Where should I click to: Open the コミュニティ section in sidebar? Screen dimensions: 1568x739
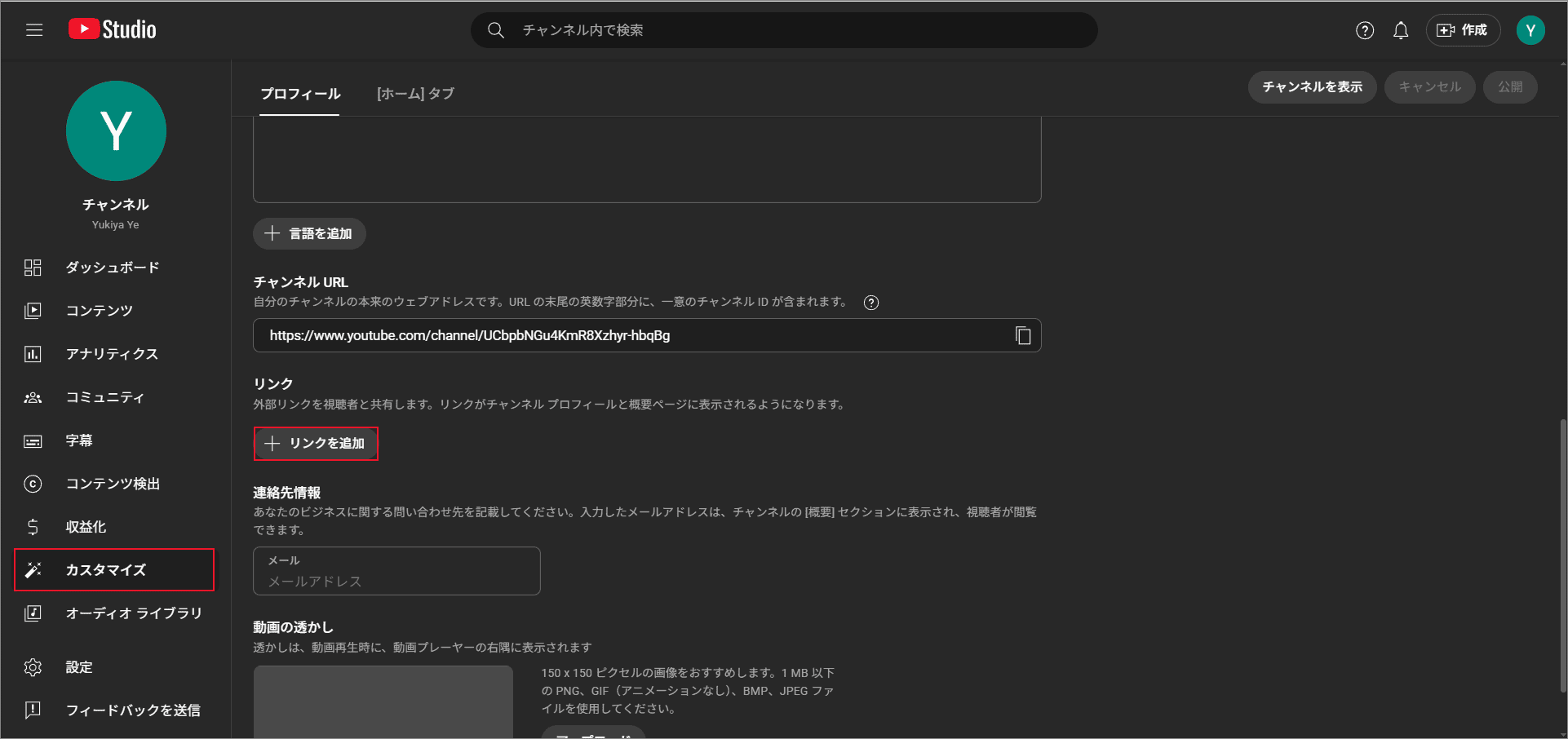(x=104, y=397)
